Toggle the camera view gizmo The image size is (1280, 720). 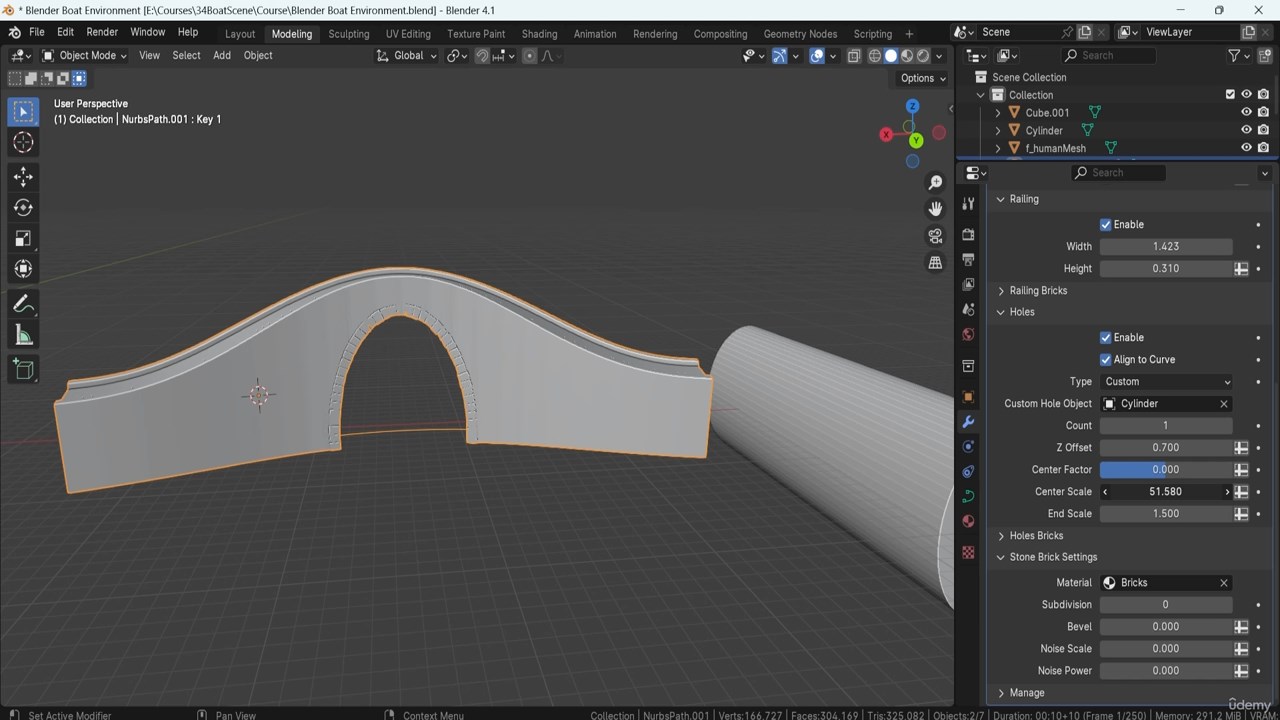point(935,236)
